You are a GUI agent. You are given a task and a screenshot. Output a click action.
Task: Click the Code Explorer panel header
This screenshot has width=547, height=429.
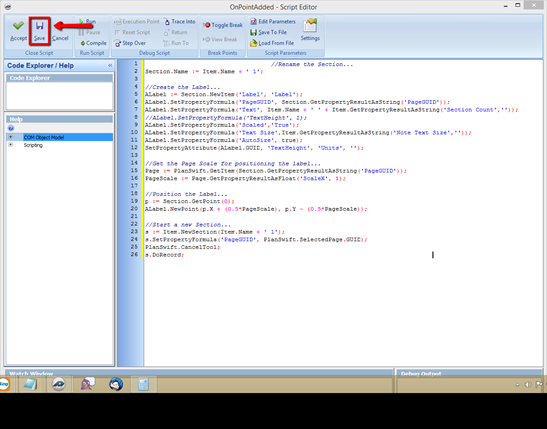click(x=60, y=78)
